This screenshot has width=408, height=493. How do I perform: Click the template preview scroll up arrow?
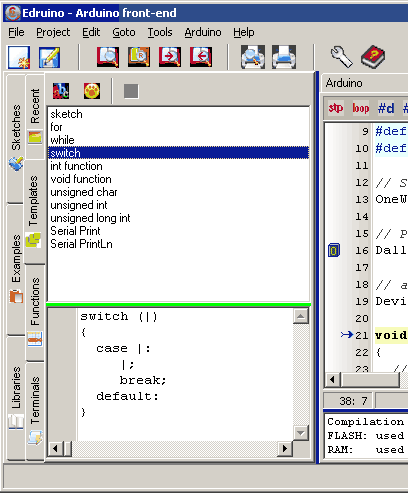point(301,316)
